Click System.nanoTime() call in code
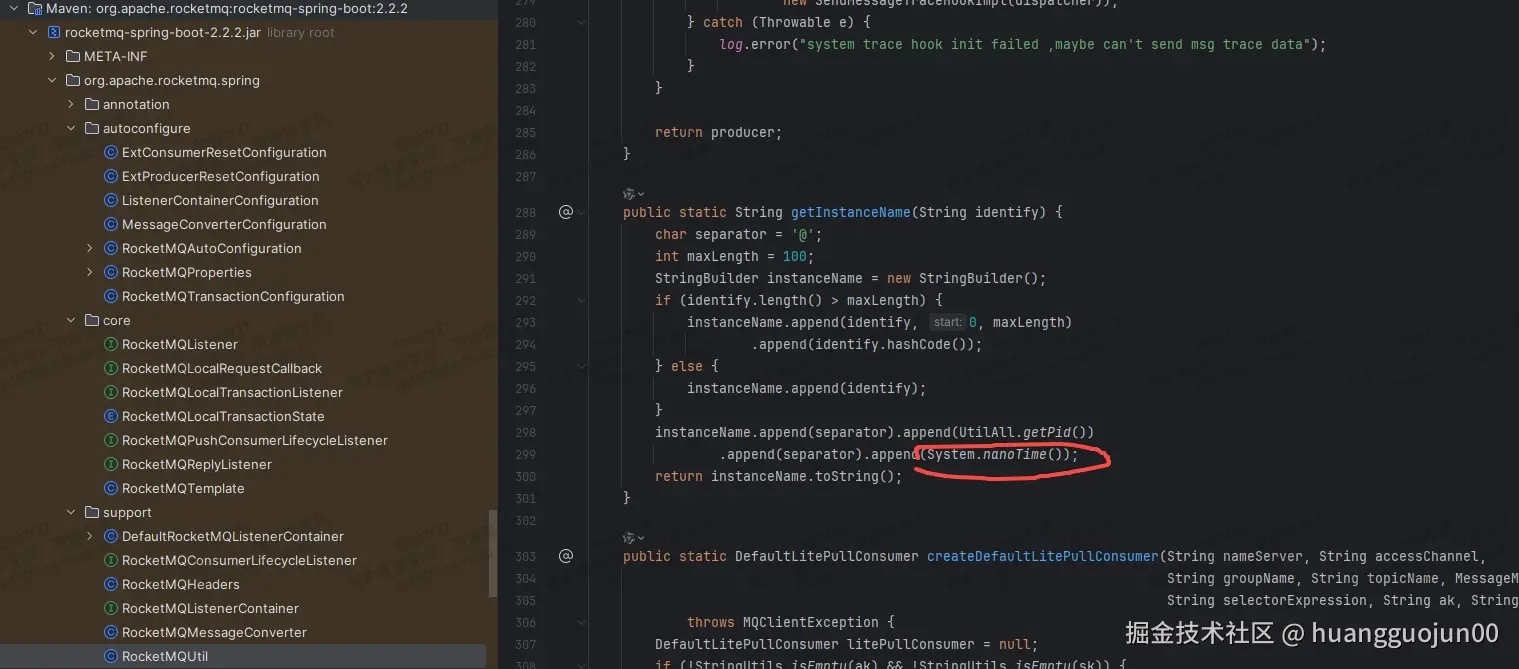The image size is (1519, 669). [998, 454]
